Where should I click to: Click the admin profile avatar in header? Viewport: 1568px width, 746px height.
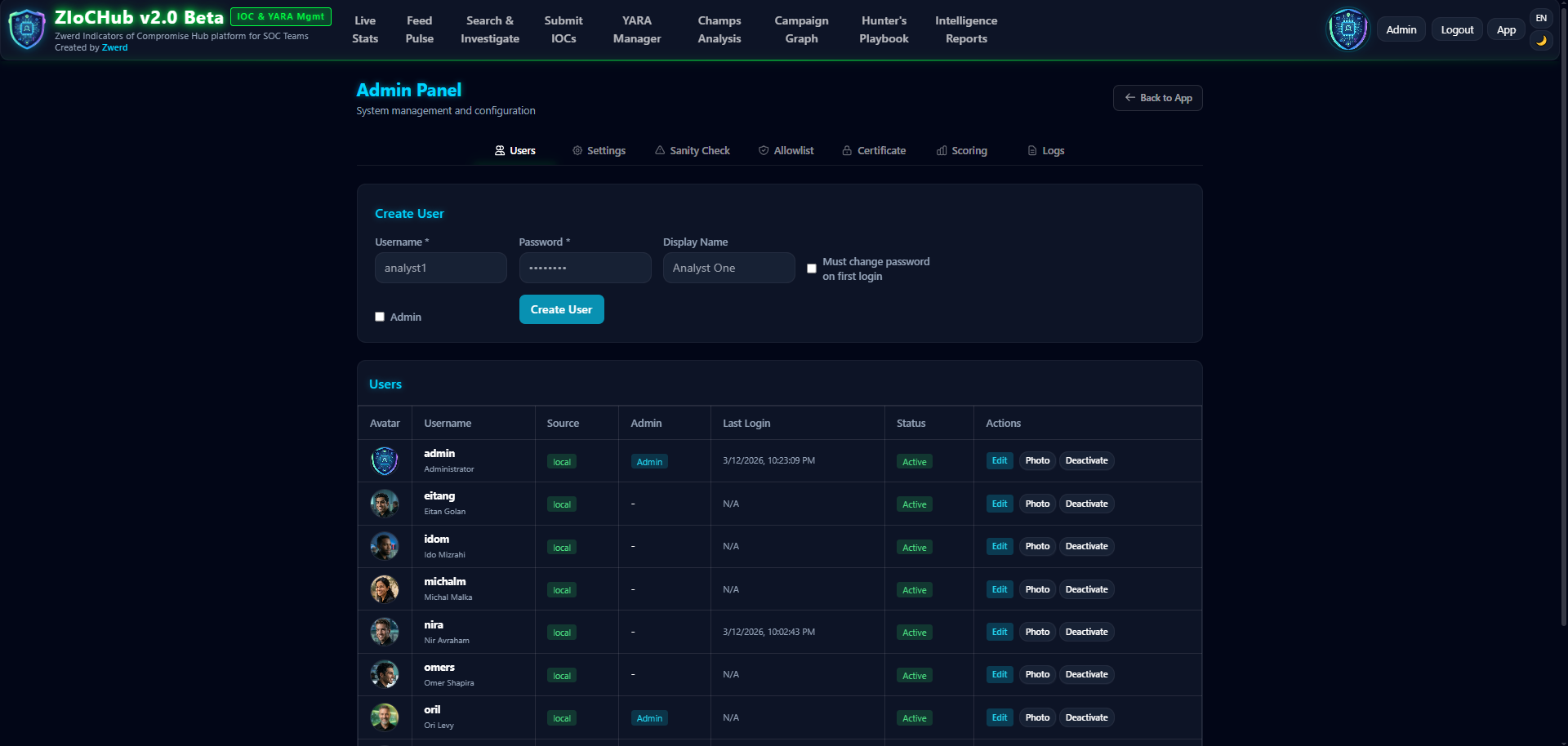coord(1347,29)
